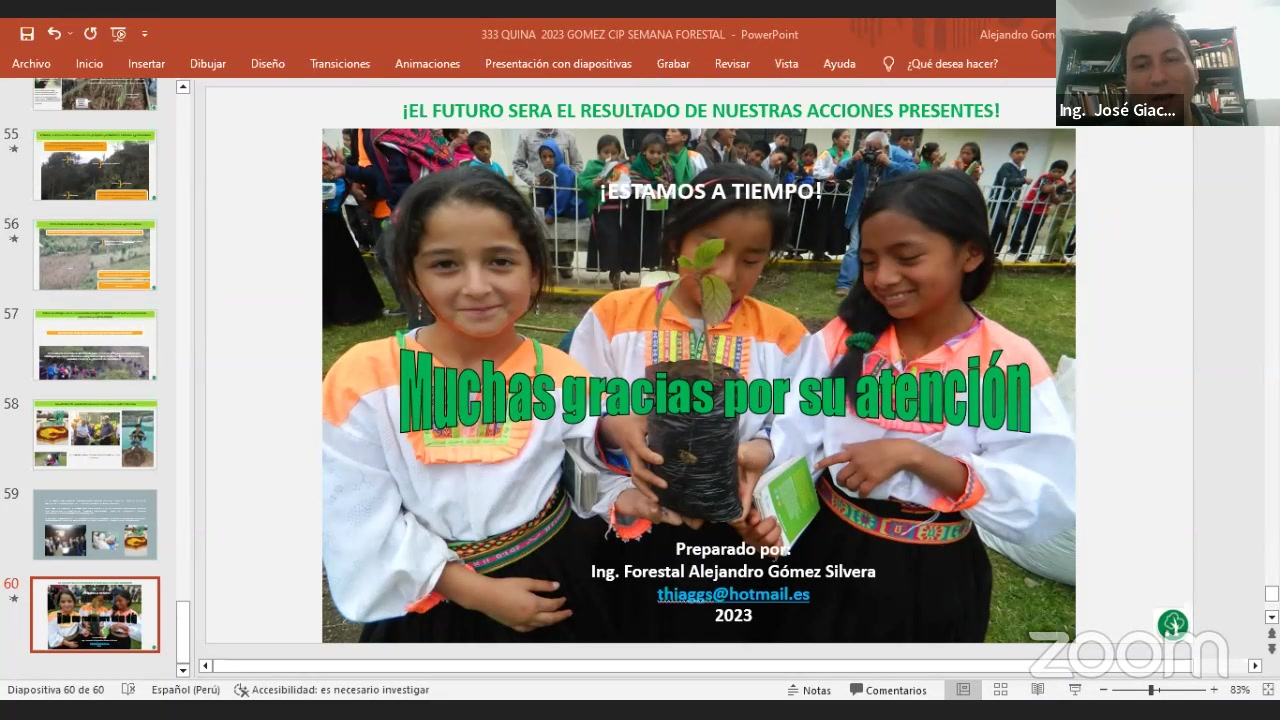Click the ¿Qué desea hacer? search box
1280x720 pixels.
[x=952, y=64]
